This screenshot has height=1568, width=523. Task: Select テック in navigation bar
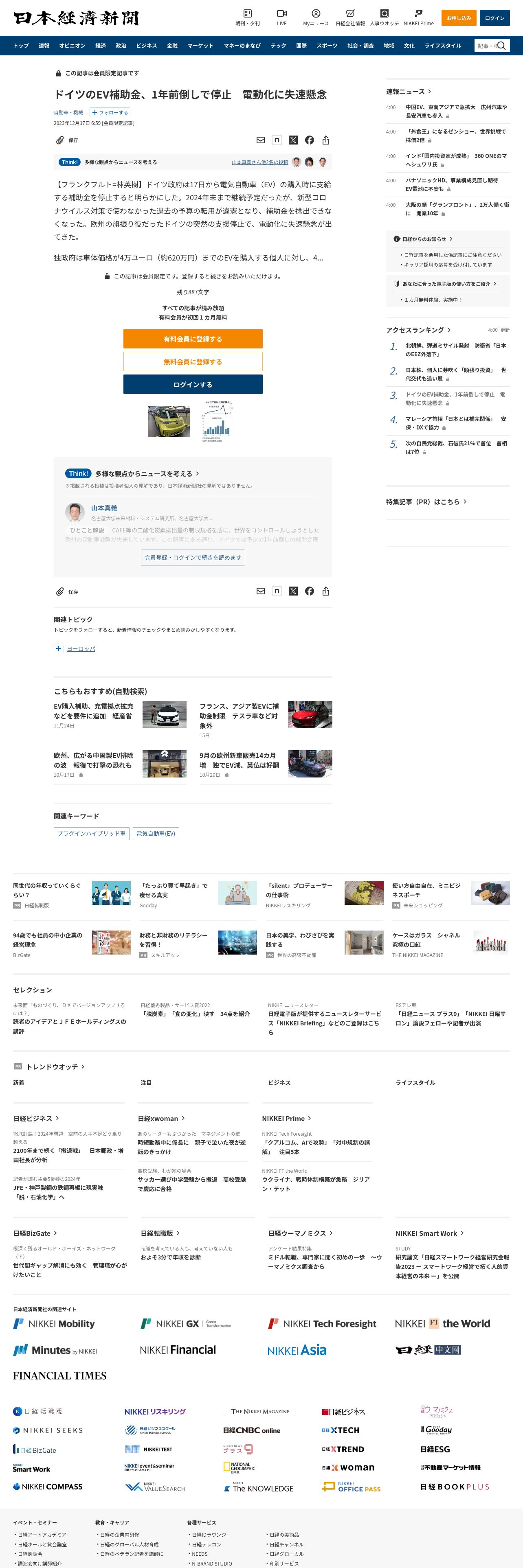click(278, 46)
